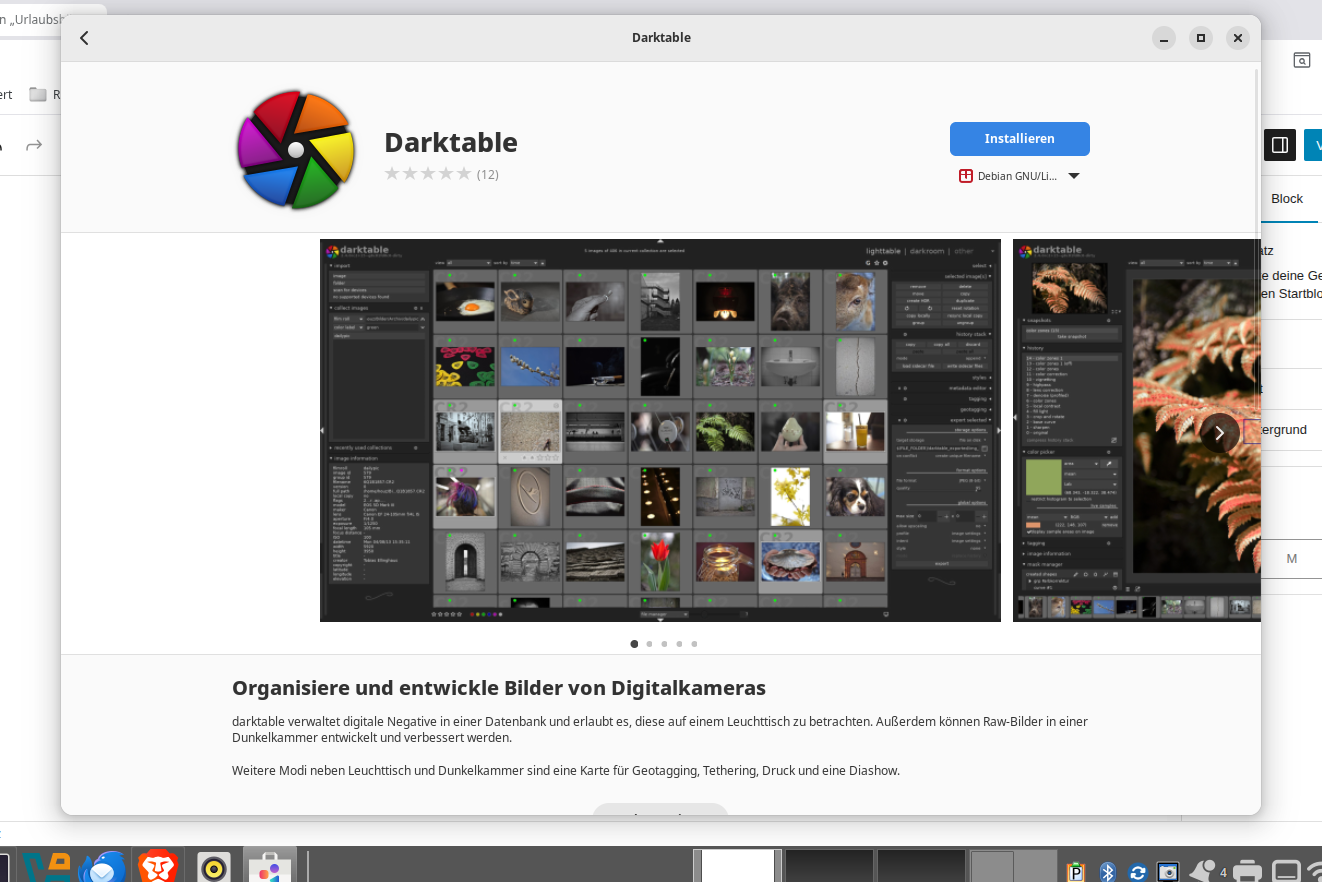
Task: Toggle the settings sidebar icon in the editor
Action: coord(1280,145)
